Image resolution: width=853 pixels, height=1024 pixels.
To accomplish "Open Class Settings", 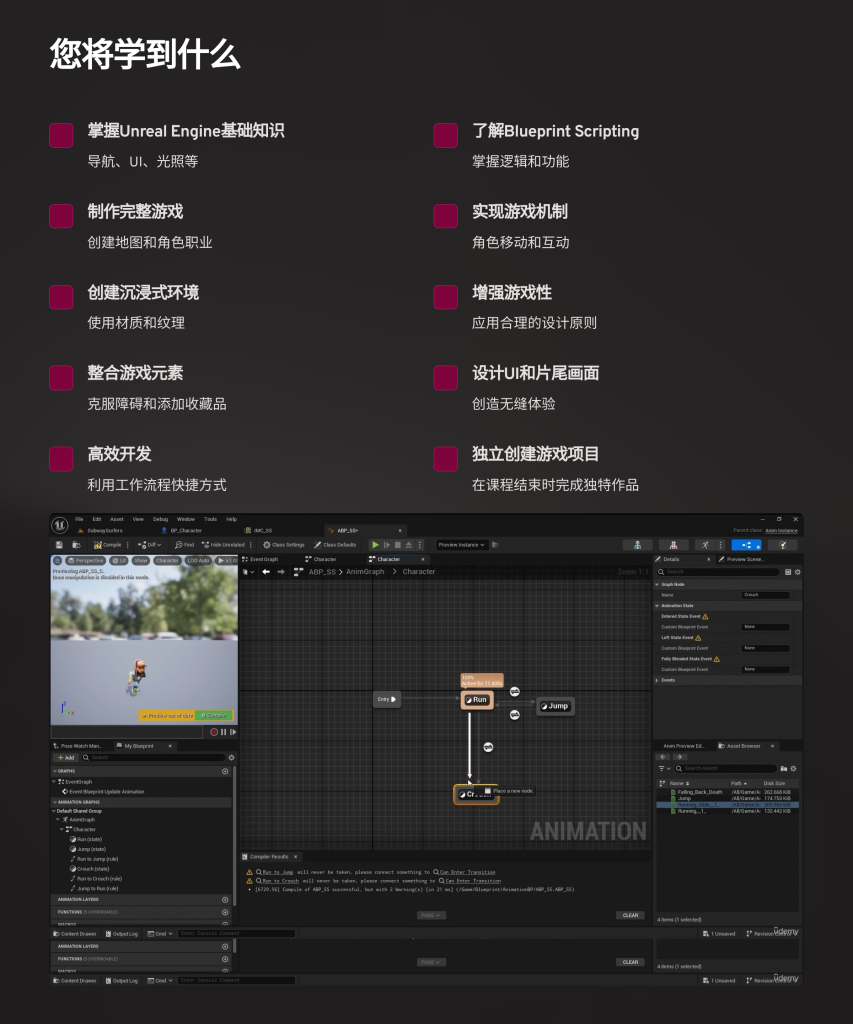I will pyautogui.click(x=283, y=545).
